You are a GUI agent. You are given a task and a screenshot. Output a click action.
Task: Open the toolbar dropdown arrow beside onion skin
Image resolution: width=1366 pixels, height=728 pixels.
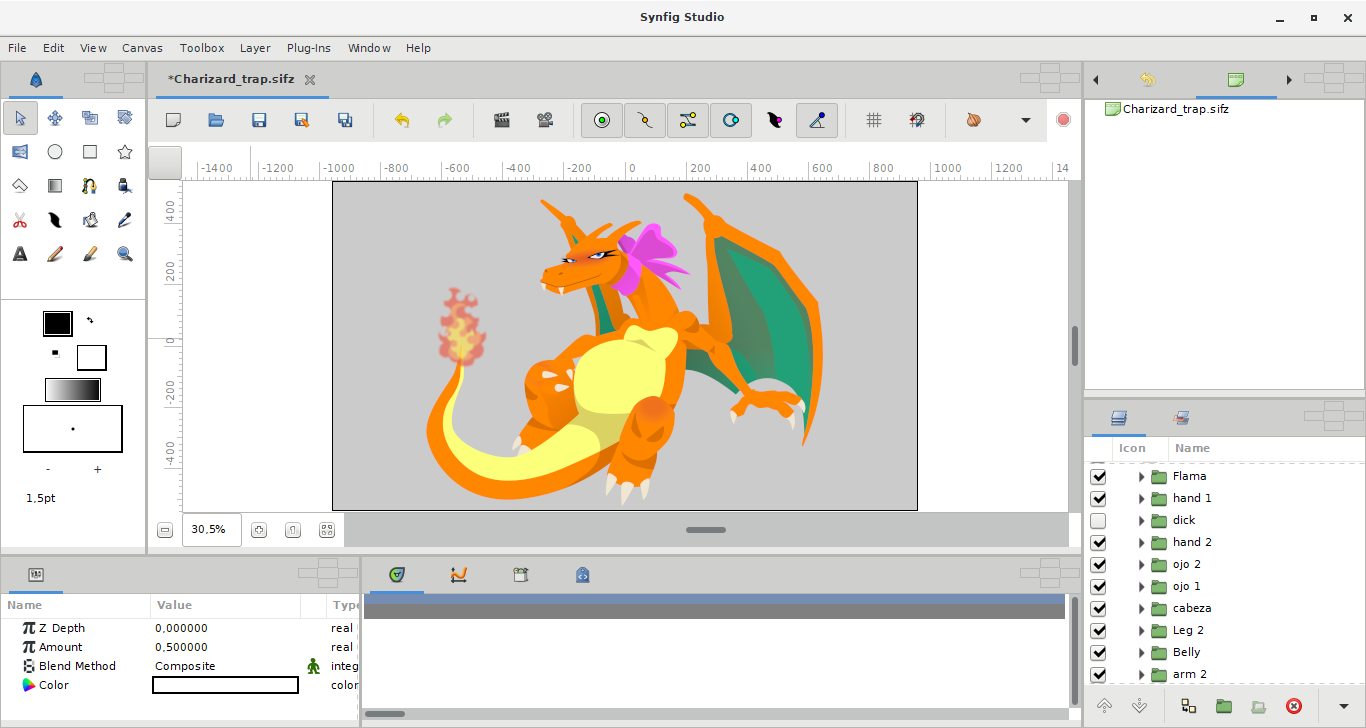(x=1025, y=120)
